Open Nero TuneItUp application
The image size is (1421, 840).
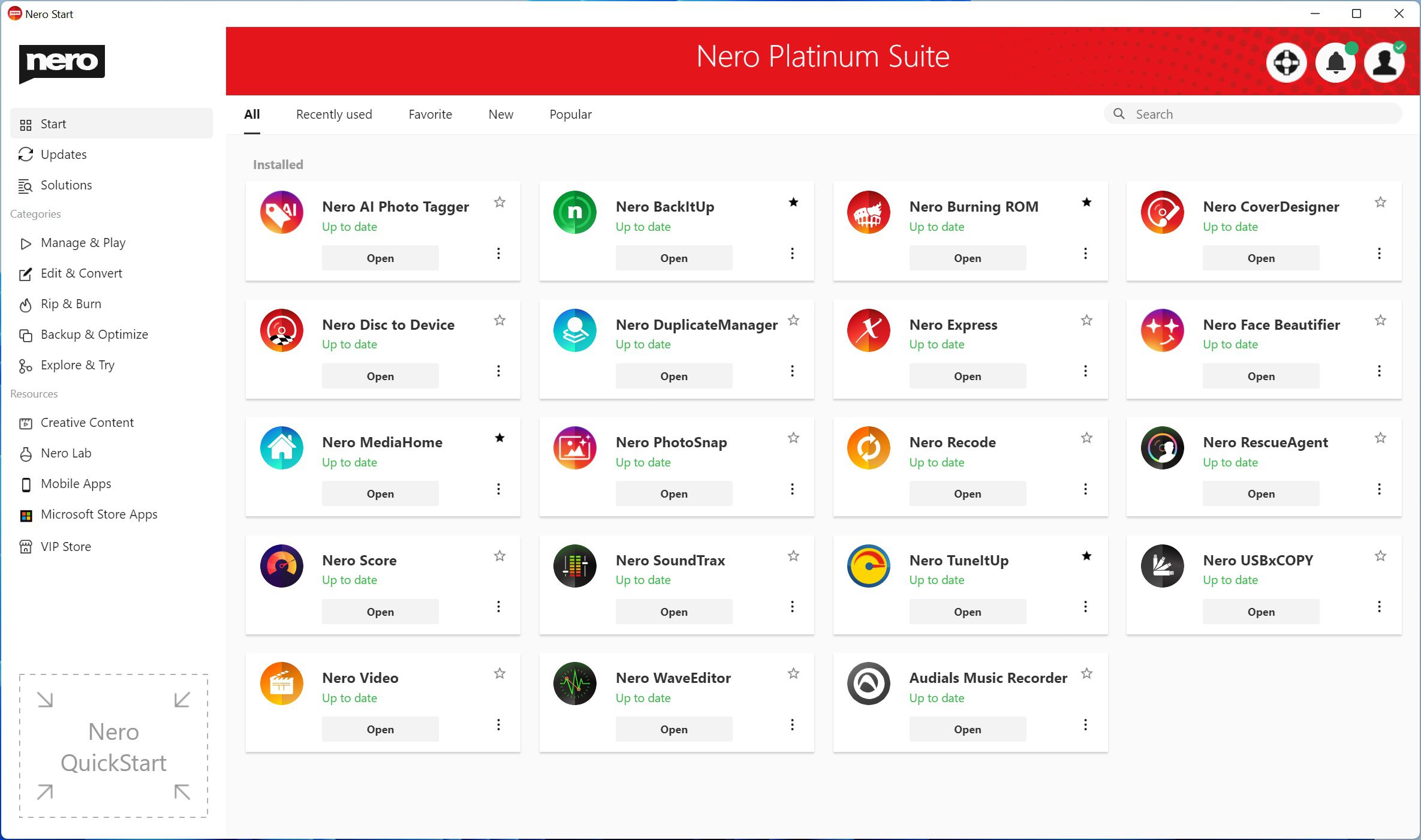click(x=965, y=611)
